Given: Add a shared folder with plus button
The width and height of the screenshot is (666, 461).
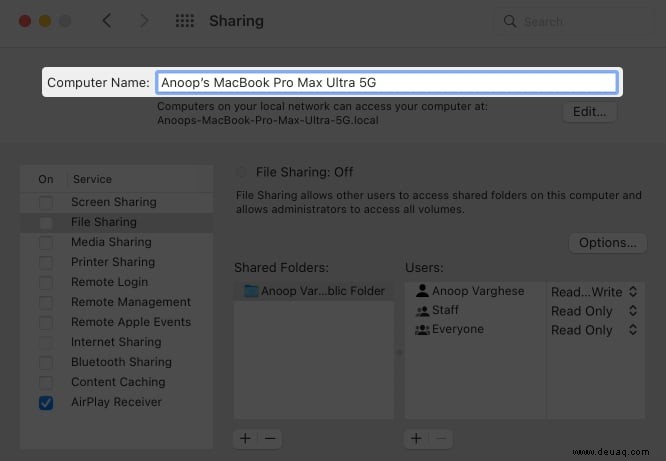Looking at the screenshot, I should (245, 438).
